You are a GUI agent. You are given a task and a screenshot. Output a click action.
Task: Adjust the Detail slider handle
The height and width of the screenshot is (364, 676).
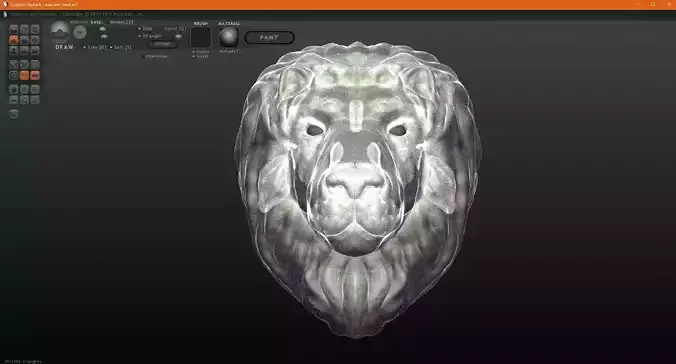[178, 37]
